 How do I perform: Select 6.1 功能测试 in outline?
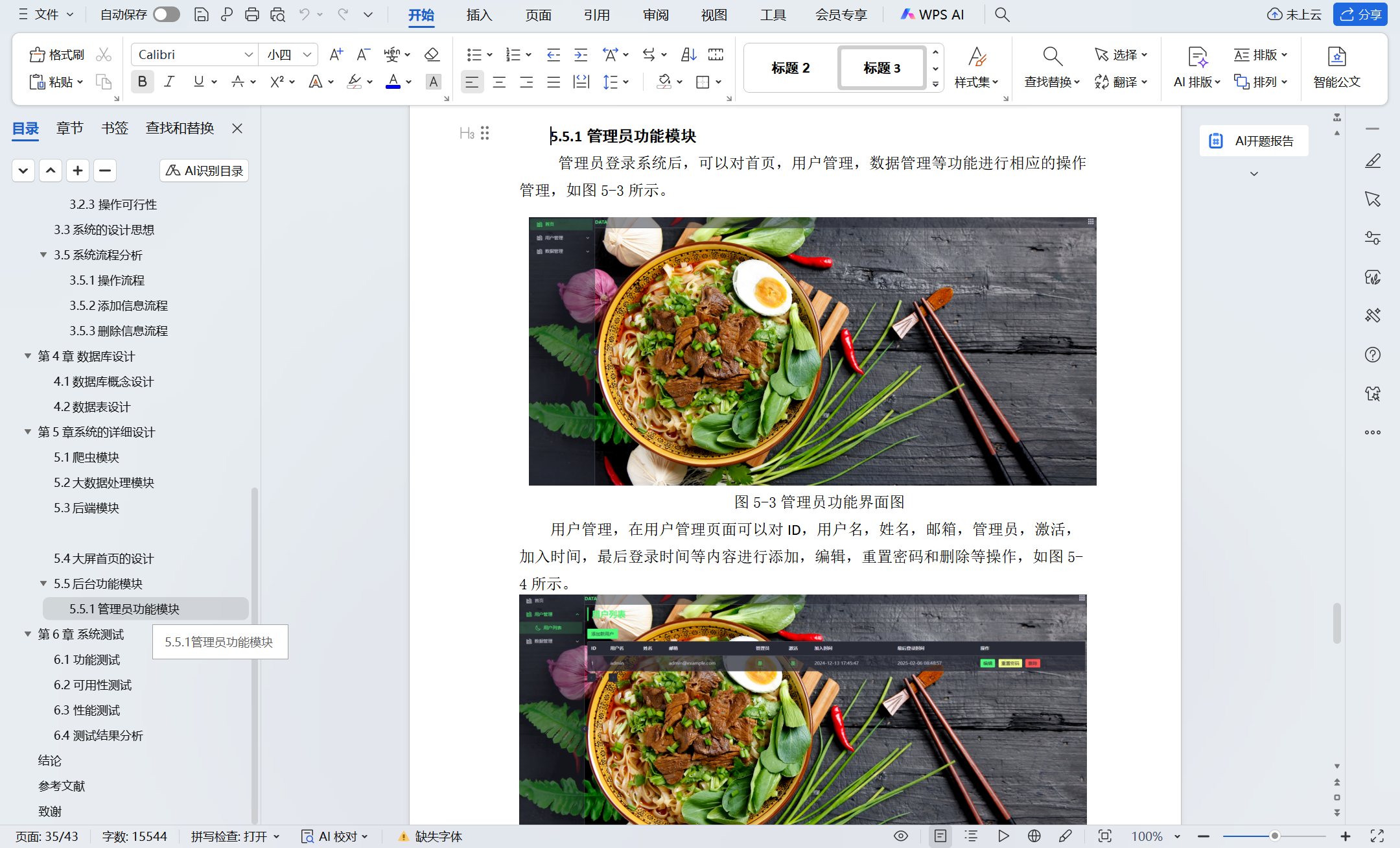pyautogui.click(x=87, y=659)
